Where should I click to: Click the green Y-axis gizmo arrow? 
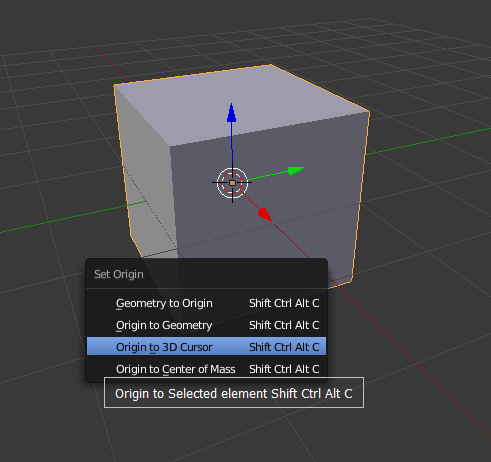pos(295,171)
